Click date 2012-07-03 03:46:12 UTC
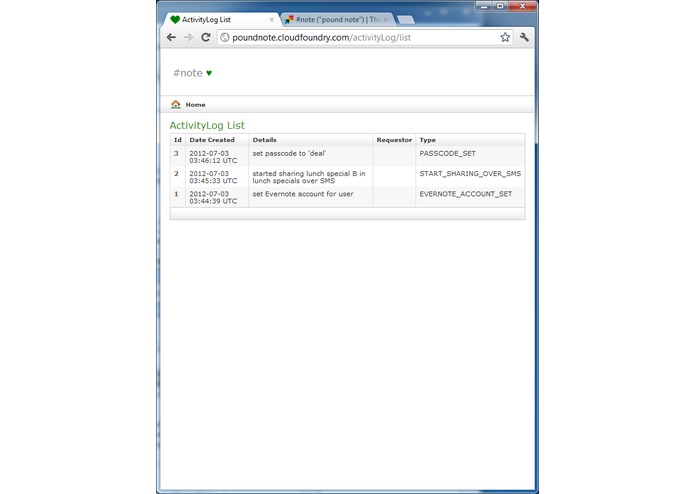Viewport: 695px width, 494px height. pos(213,157)
